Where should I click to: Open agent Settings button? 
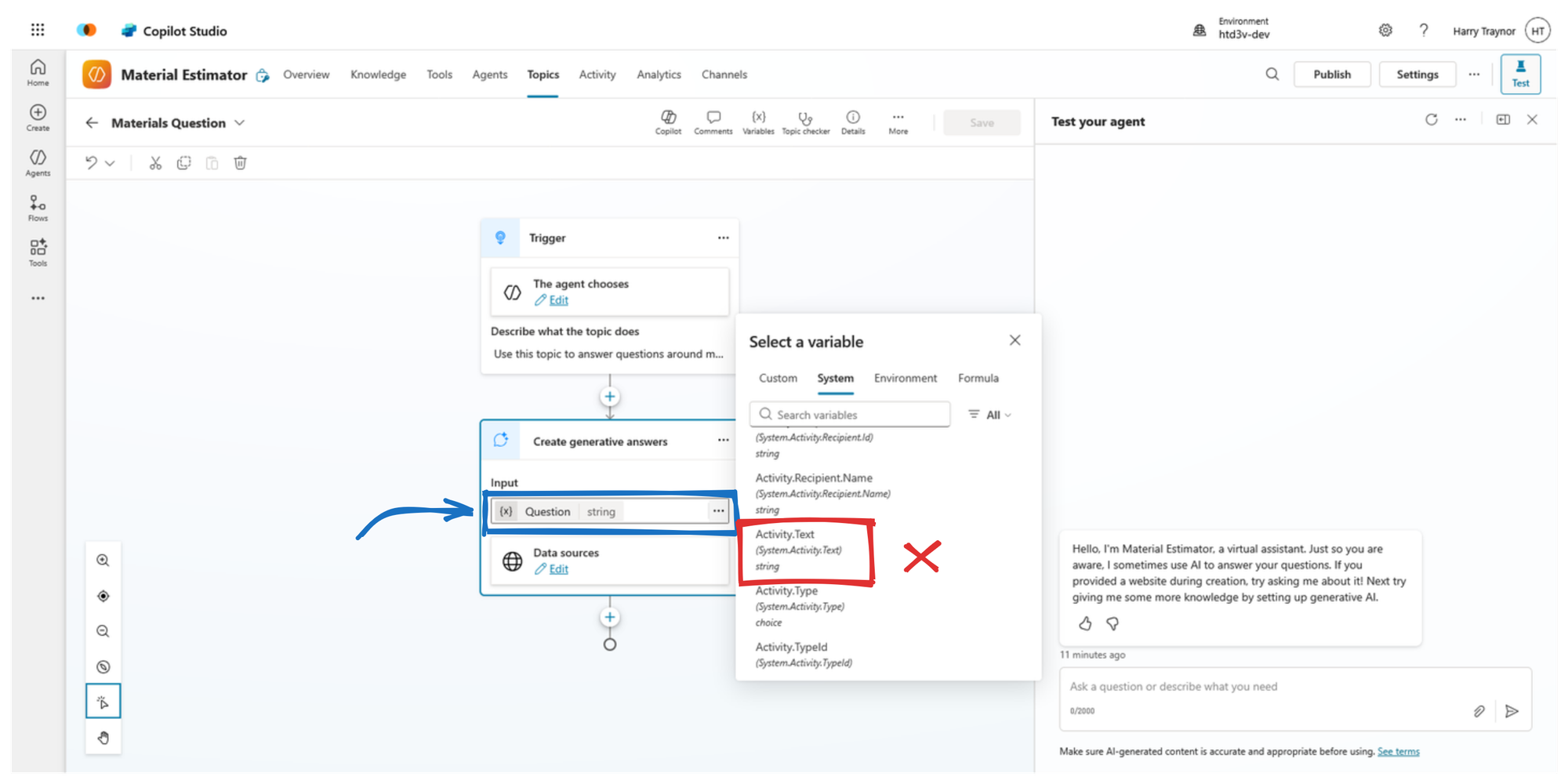coord(1417,74)
